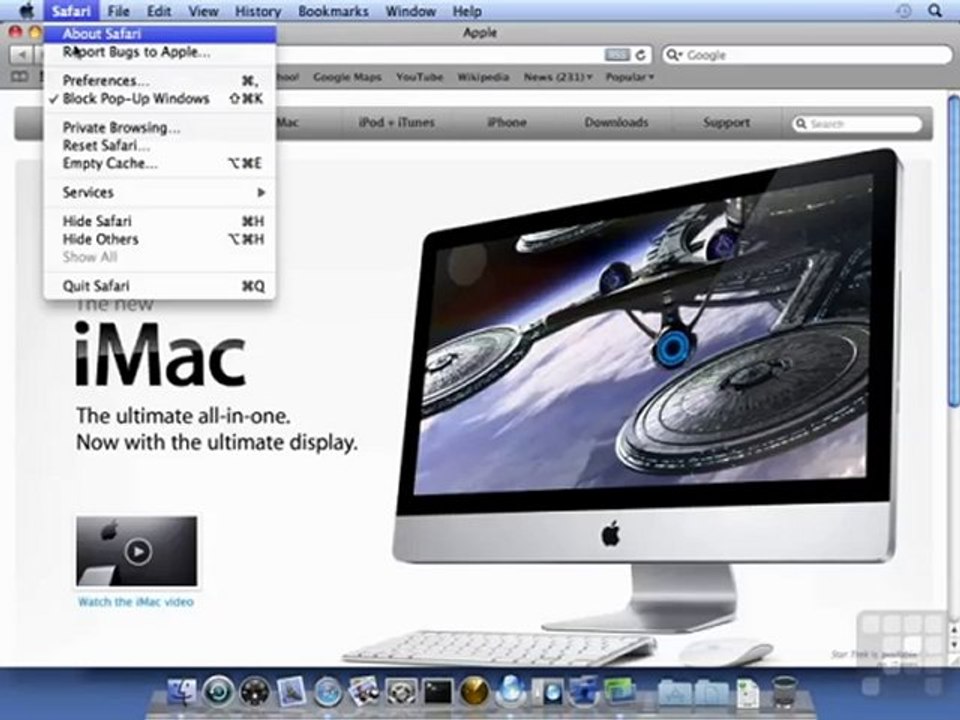Open iPhone nav tab
The image size is (960, 720).
click(x=506, y=122)
